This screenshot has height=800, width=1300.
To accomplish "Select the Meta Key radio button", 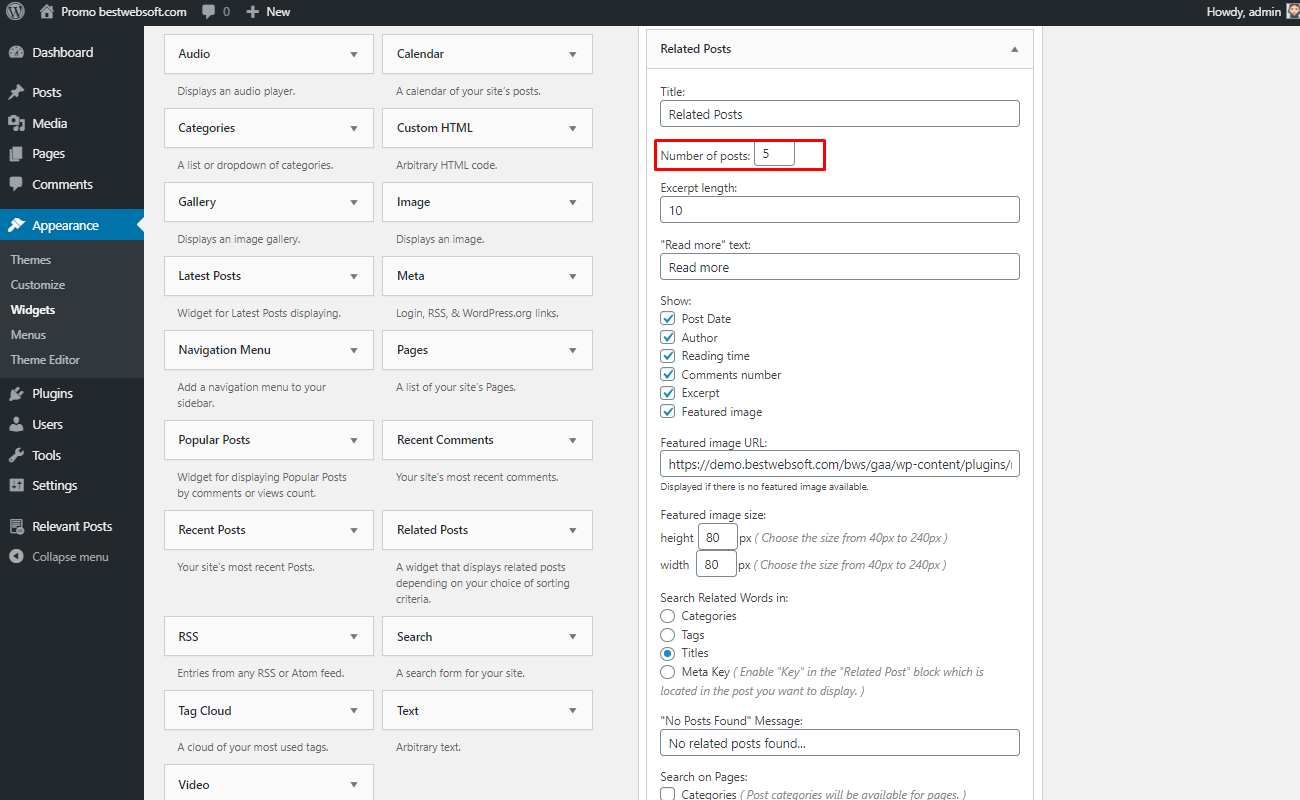I will pos(668,672).
